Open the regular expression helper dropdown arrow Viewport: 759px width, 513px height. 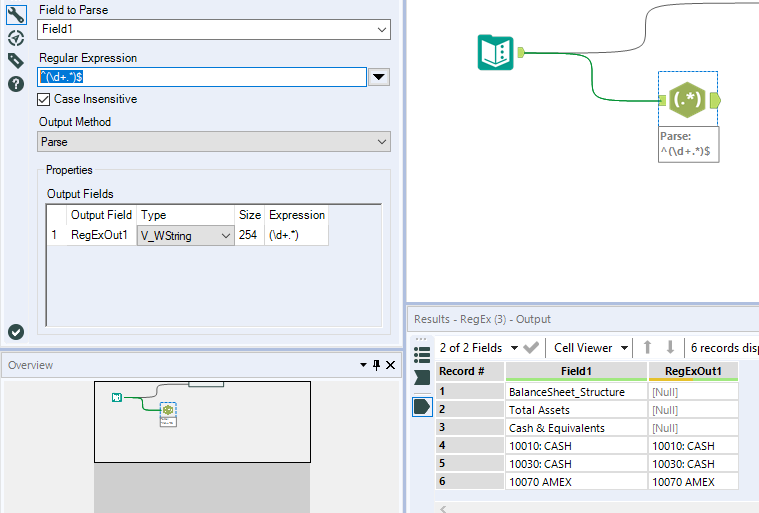tap(379, 77)
